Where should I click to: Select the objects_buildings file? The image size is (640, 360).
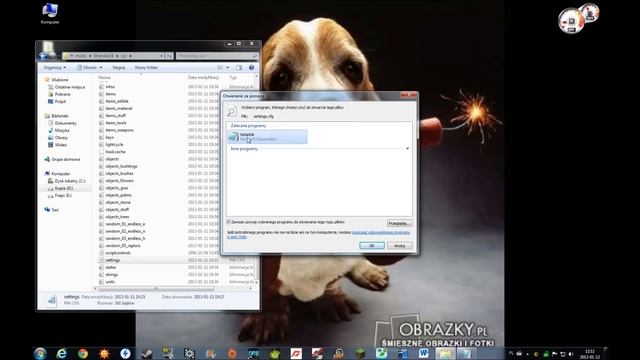121,166
